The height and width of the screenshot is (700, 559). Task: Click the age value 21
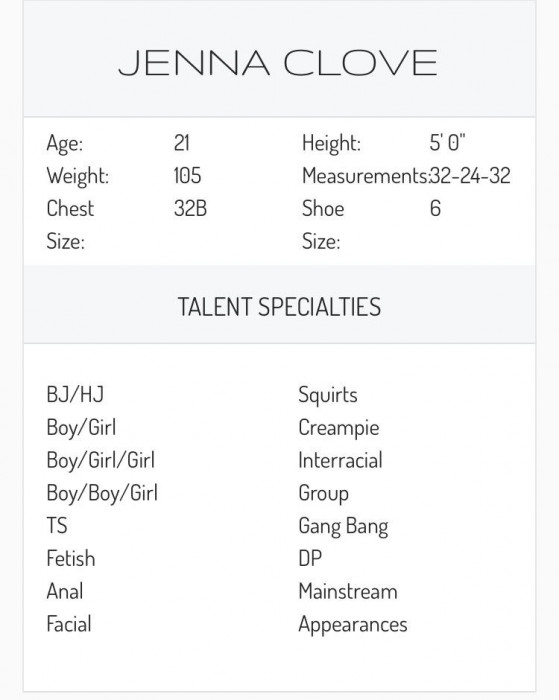(x=182, y=143)
